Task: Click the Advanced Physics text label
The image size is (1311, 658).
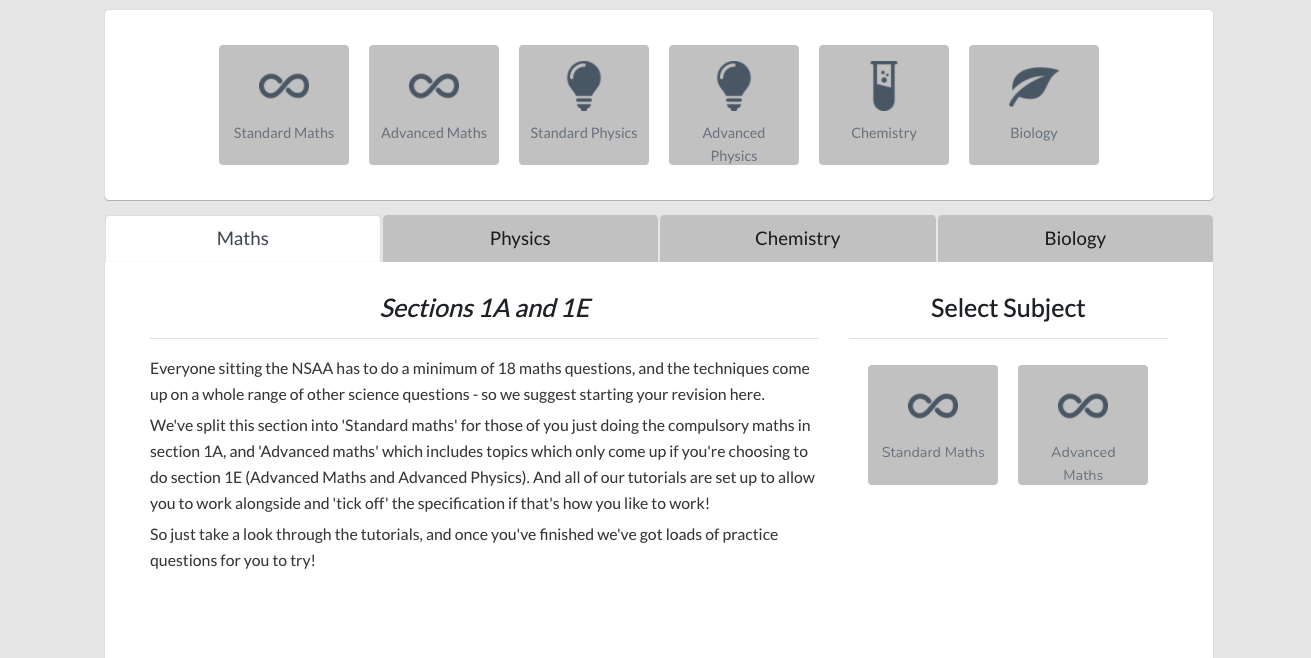Action: point(734,144)
